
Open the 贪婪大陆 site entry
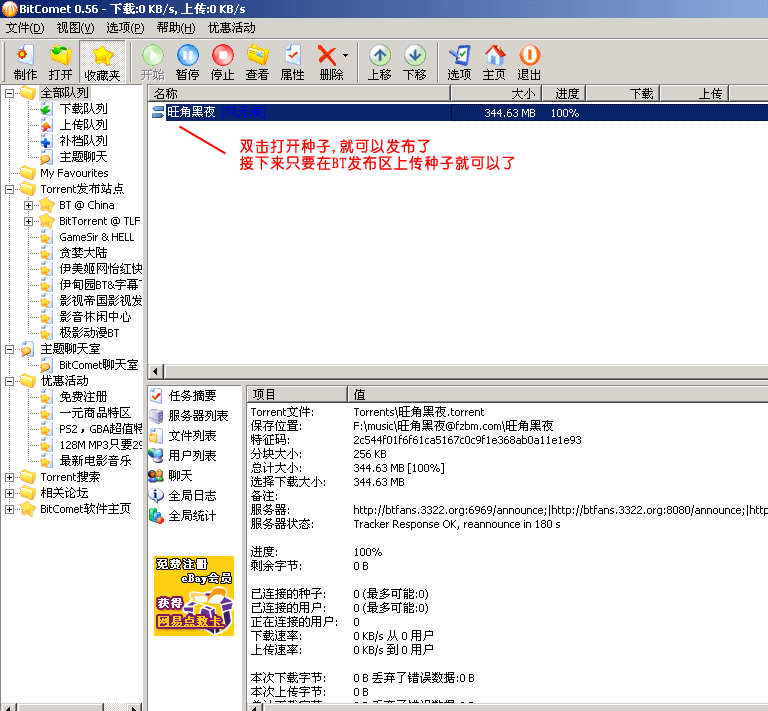click(83, 253)
